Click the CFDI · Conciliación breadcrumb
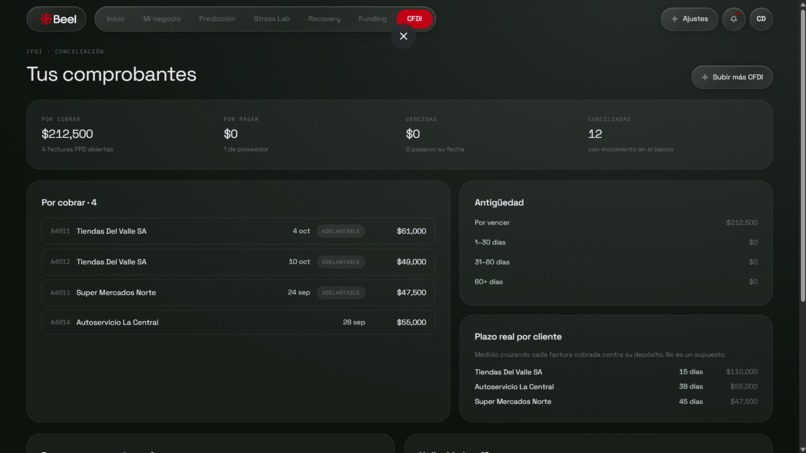Screen dimensions: 806x453 click(x=65, y=51)
